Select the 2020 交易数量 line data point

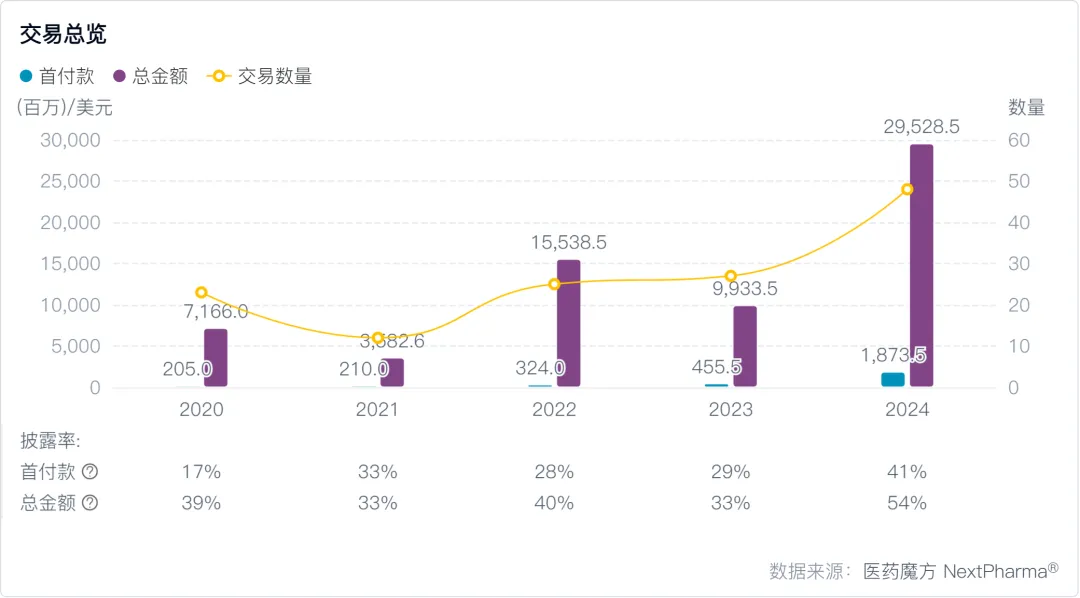(x=201, y=292)
